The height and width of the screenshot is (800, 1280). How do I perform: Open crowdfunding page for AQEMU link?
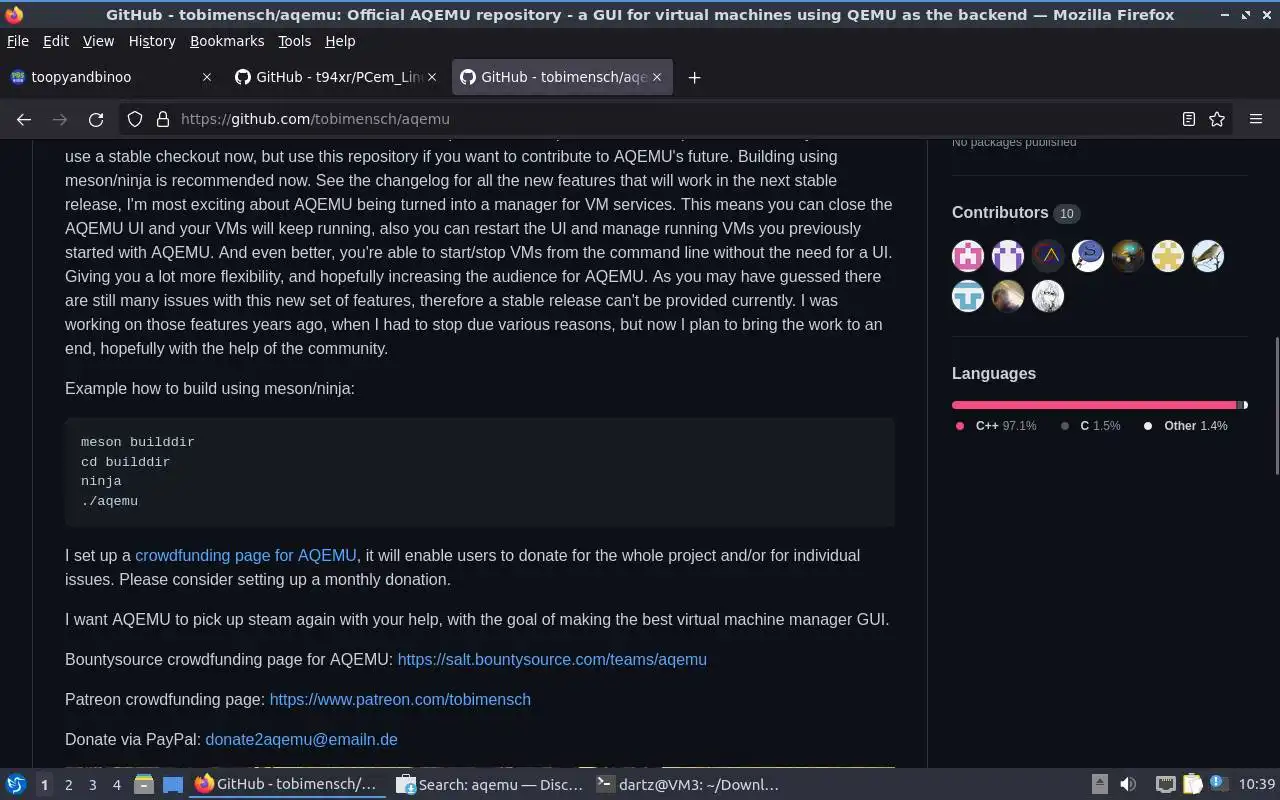(246, 555)
